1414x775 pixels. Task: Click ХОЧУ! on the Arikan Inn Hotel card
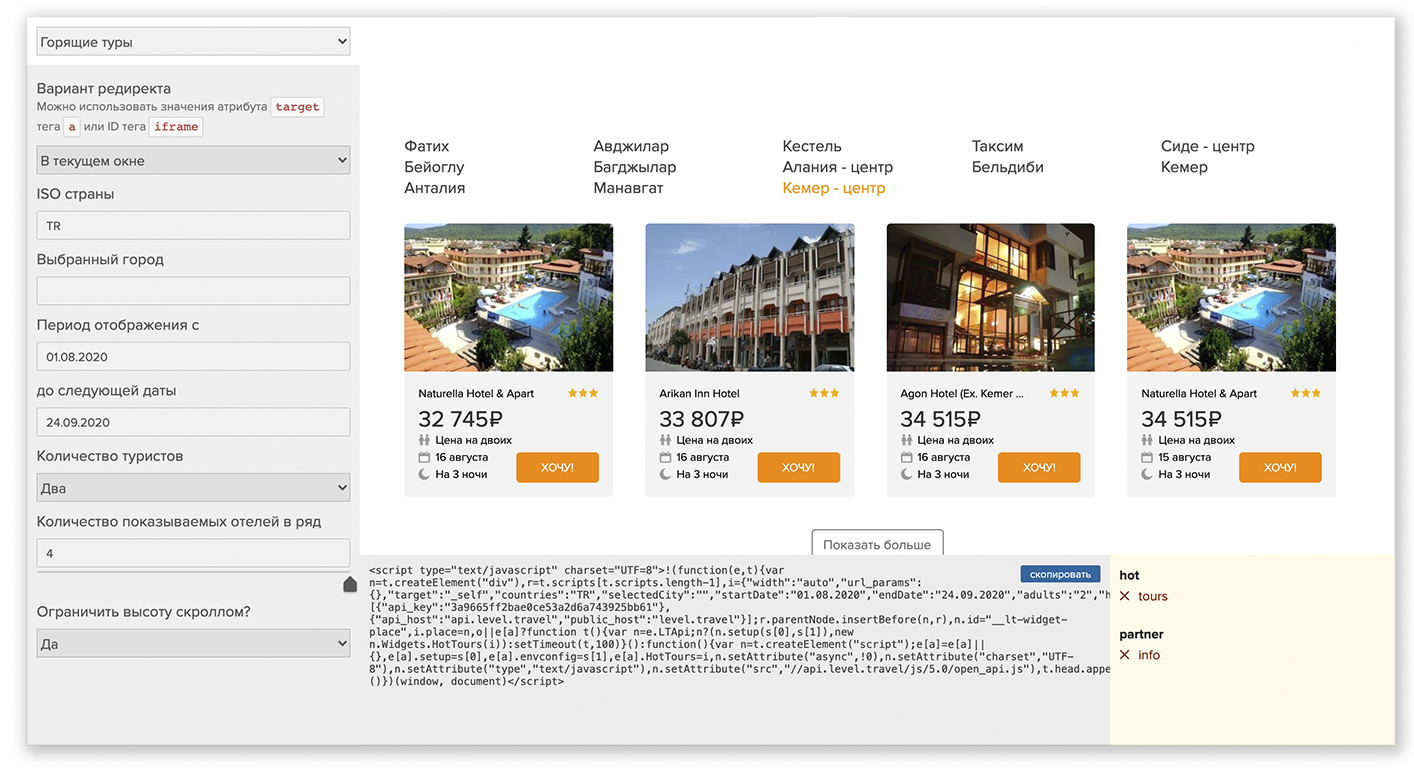pos(798,467)
